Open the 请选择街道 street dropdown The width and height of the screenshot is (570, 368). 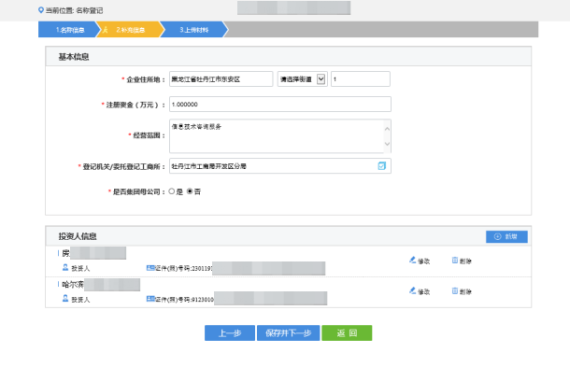302,79
